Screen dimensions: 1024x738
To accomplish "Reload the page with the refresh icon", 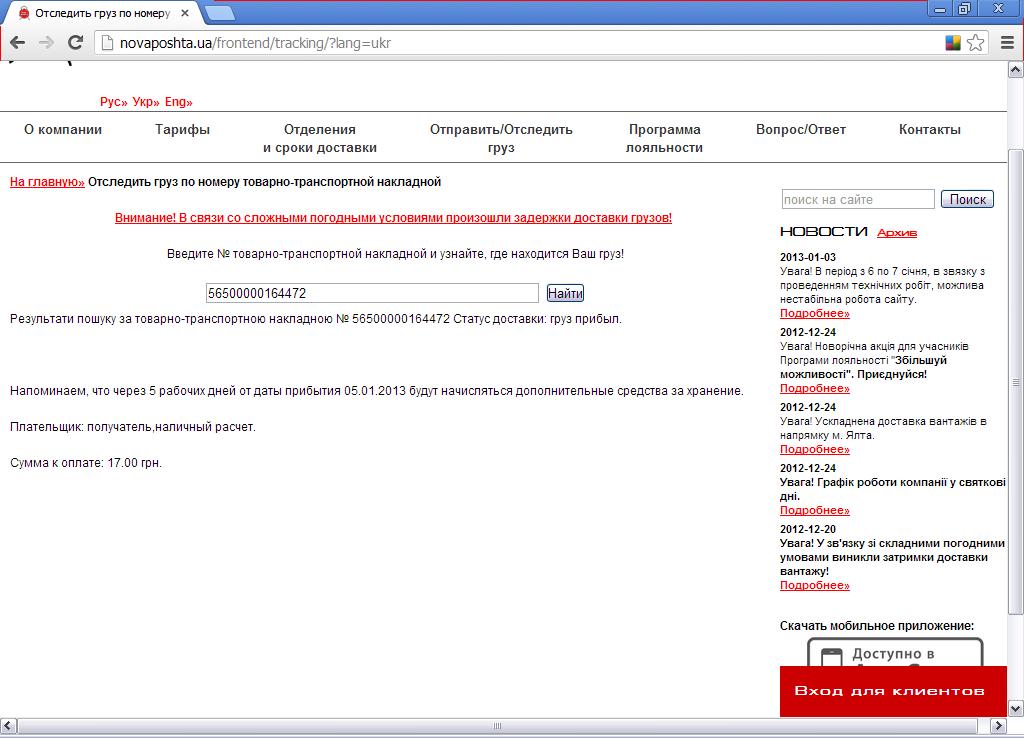I will pyautogui.click(x=75, y=43).
